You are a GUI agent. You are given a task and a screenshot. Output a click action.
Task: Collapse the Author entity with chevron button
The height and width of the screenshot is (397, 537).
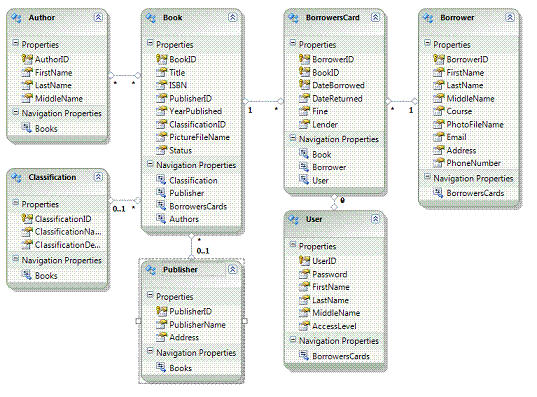[98, 17]
